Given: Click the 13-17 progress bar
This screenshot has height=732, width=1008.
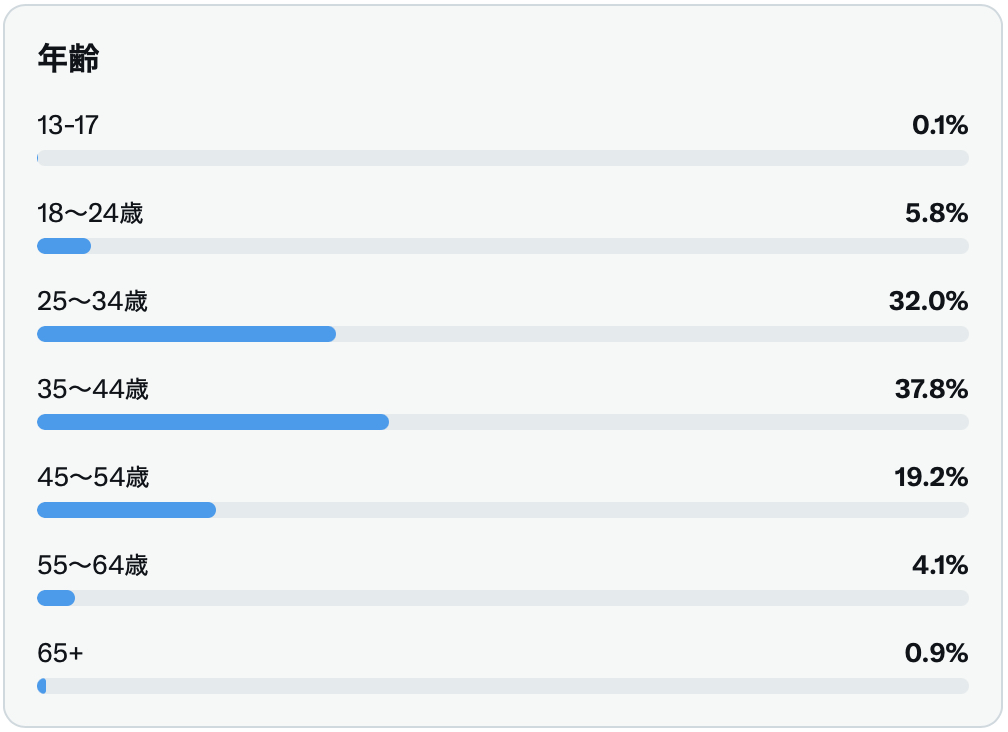Looking at the screenshot, I should 503,158.
